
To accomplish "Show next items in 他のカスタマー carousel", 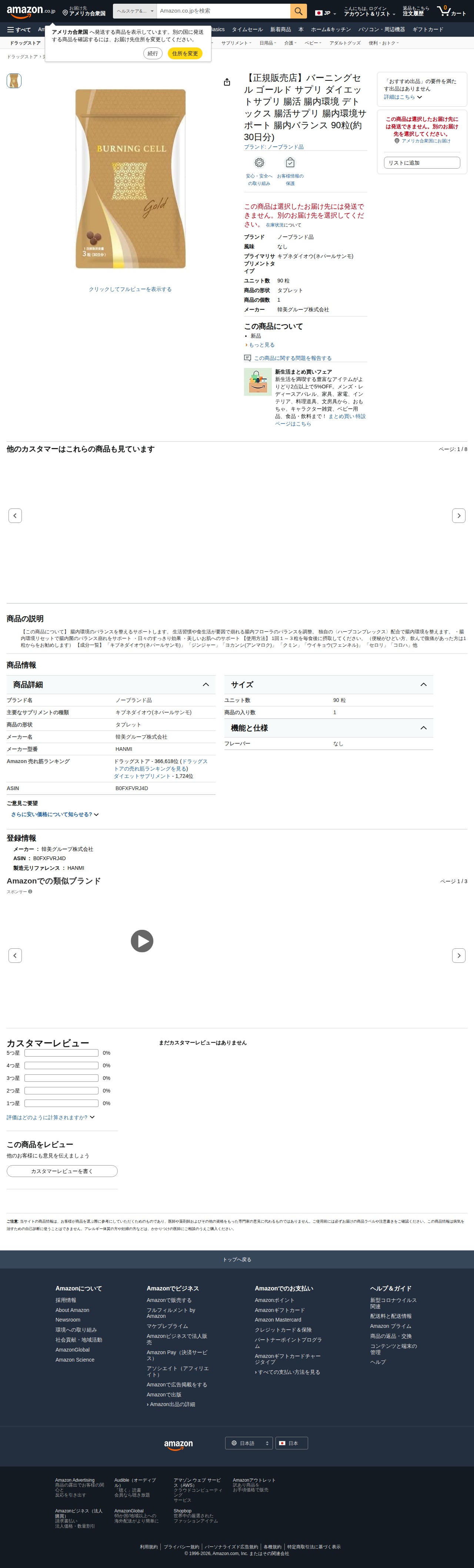I will click(x=459, y=516).
